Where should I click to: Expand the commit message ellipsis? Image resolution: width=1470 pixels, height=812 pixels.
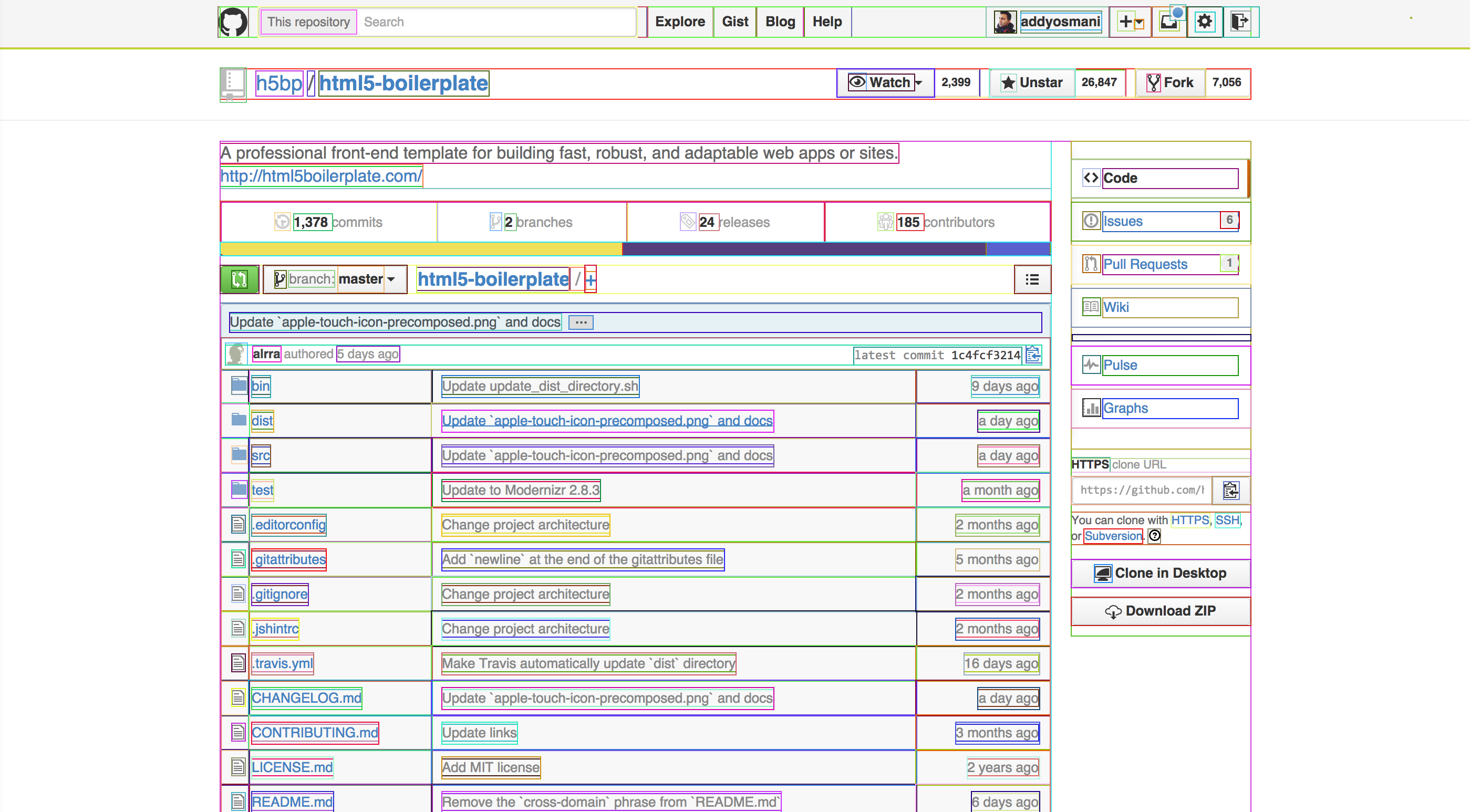tap(581, 322)
